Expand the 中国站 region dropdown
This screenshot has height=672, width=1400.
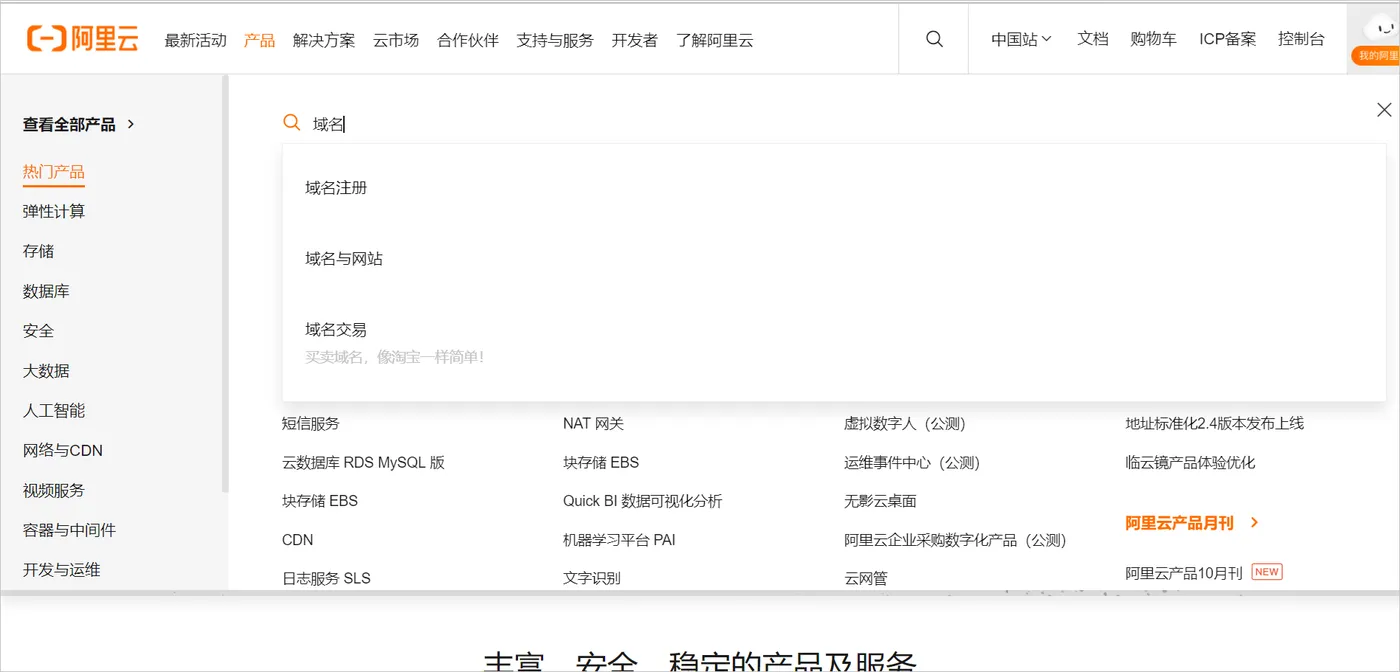1021,39
